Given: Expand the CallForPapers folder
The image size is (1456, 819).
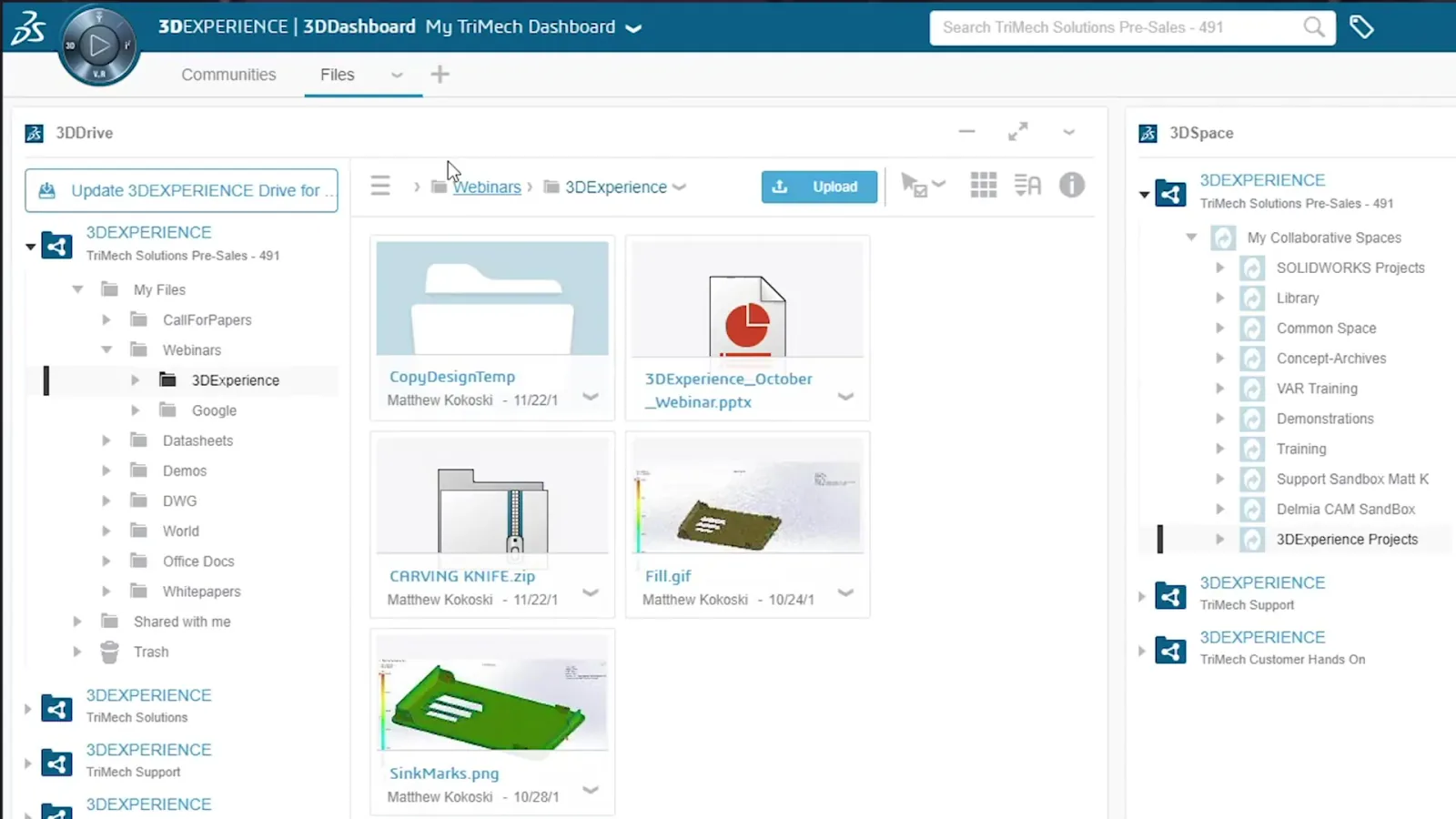Looking at the screenshot, I should pyautogui.click(x=106, y=319).
